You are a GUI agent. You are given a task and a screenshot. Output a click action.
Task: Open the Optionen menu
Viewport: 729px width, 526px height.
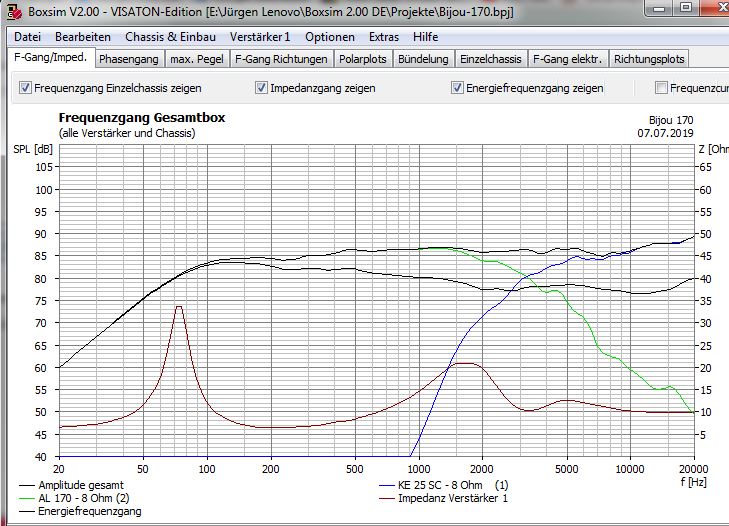tap(330, 37)
